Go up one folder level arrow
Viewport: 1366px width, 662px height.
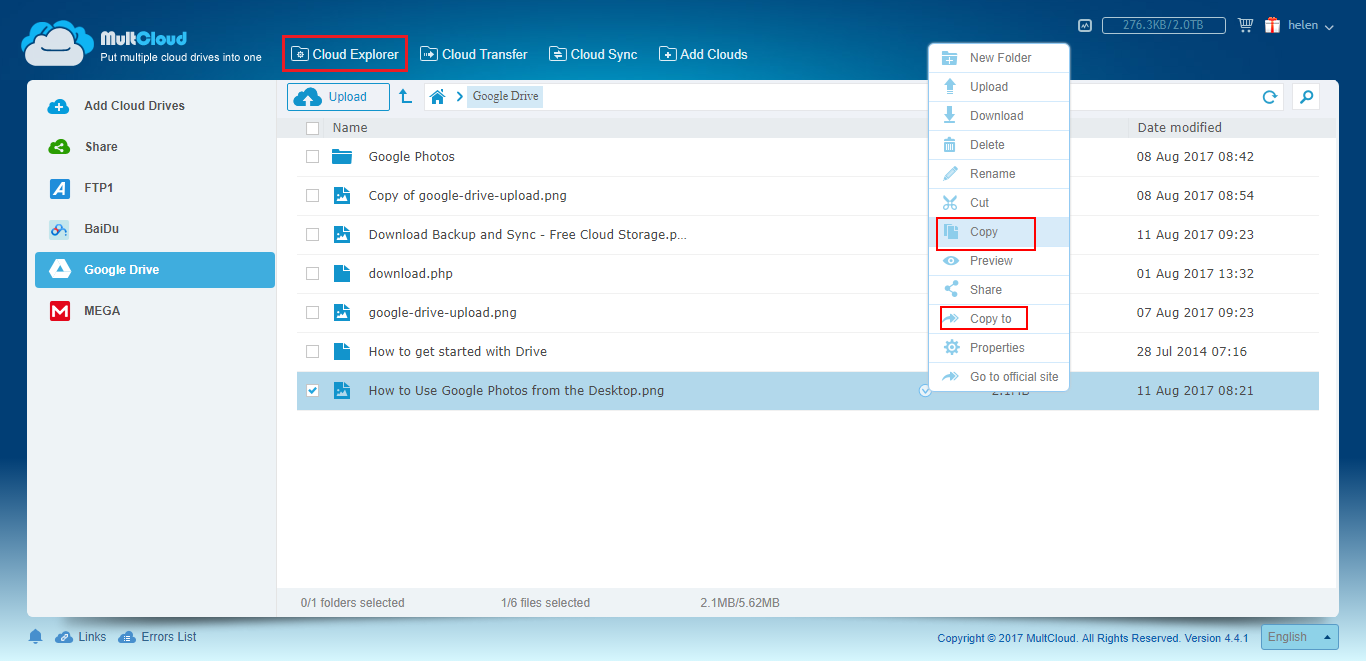(405, 97)
